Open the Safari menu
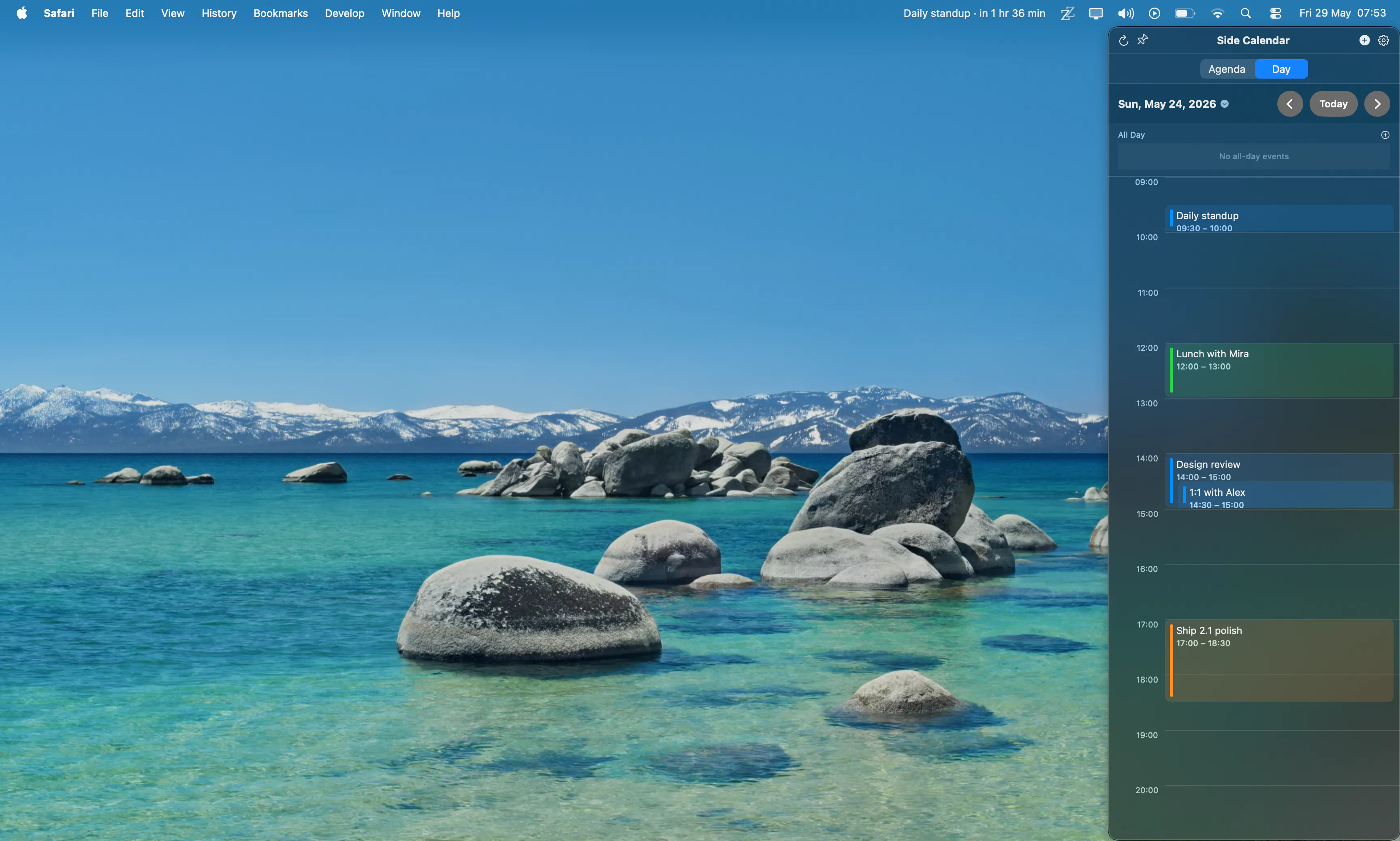Screen dimensions: 1400x841 pos(59,13)
